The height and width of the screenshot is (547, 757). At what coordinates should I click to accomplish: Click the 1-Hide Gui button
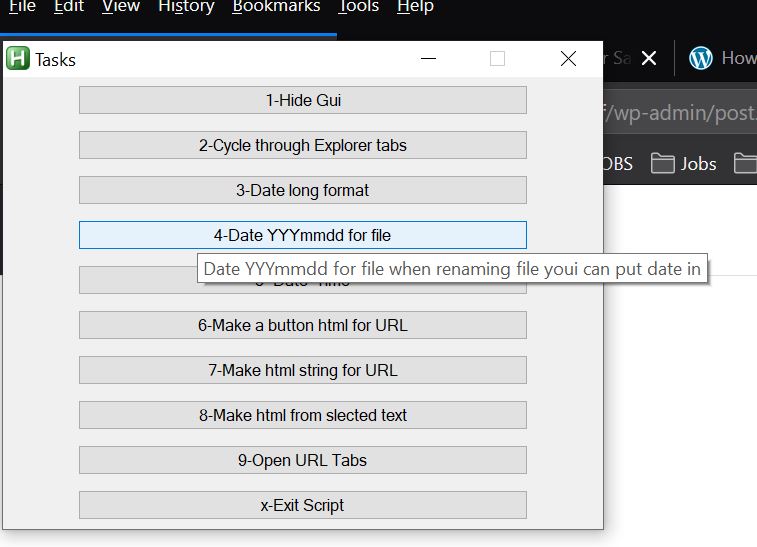click(302, 100)
